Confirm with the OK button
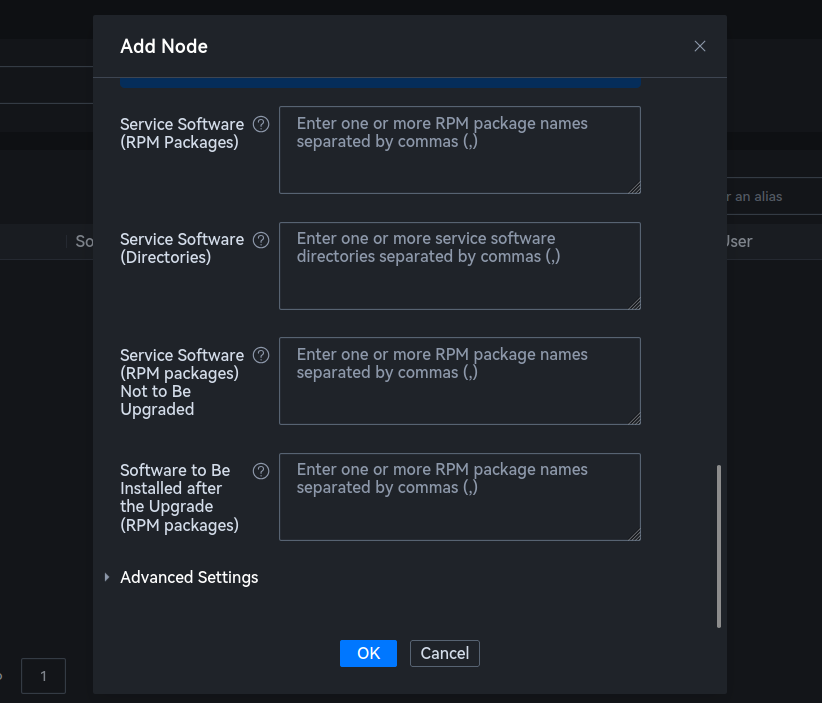Viewport: 822px width, 703px height. click(x=368, y=653)
